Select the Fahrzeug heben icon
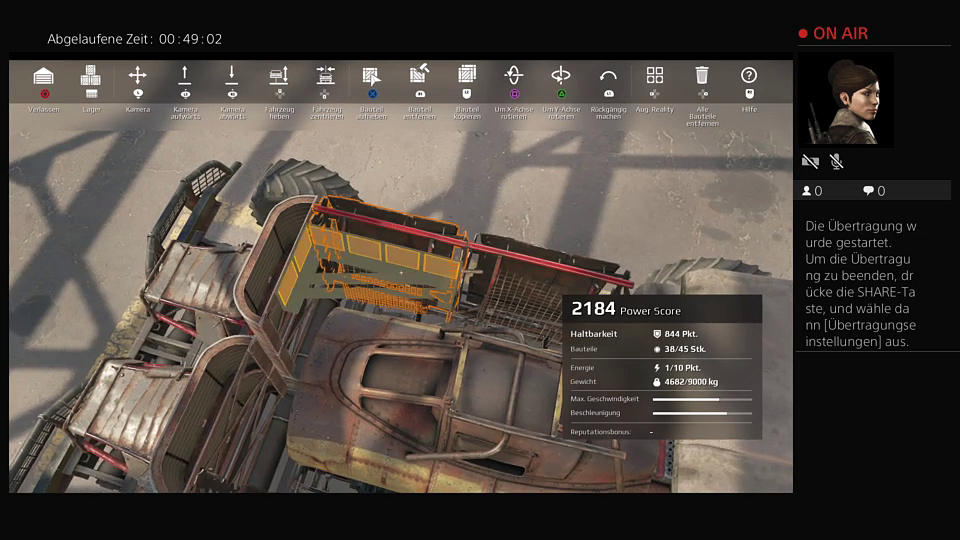Viewport: 960px width, 540px height. pos(279,77)
